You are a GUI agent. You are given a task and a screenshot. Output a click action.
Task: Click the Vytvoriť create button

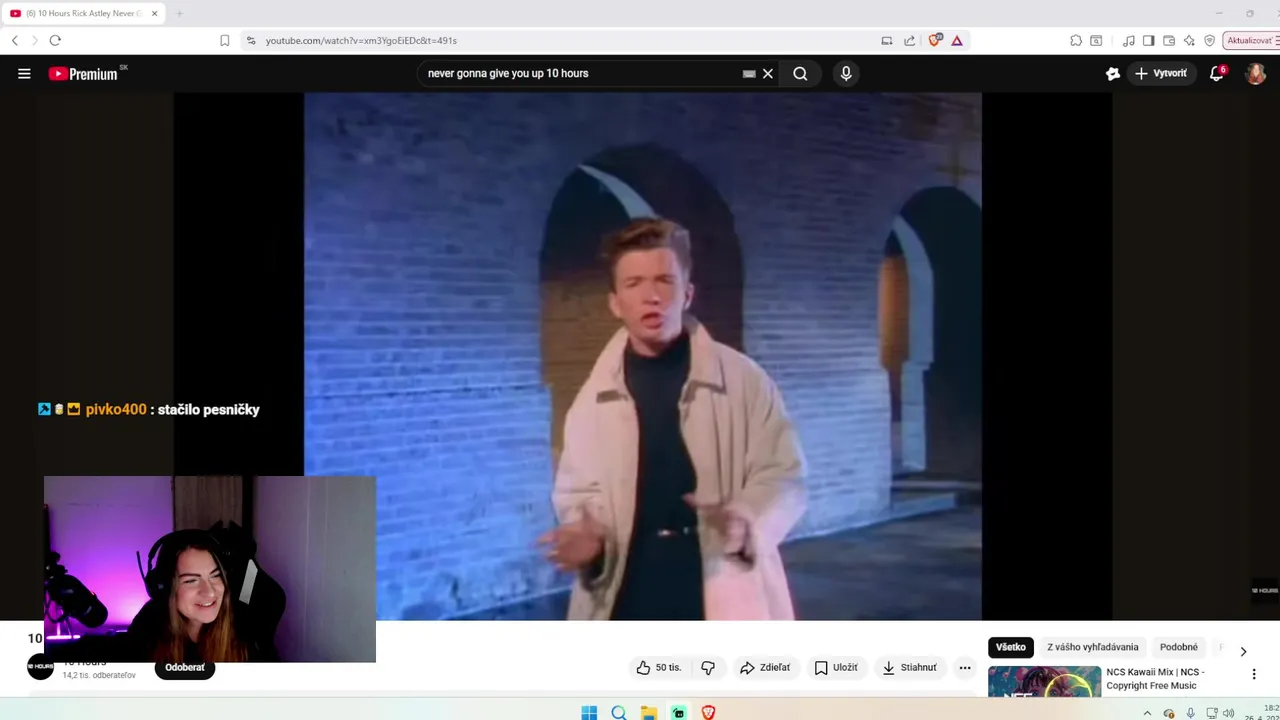[x=1161, y=73]
